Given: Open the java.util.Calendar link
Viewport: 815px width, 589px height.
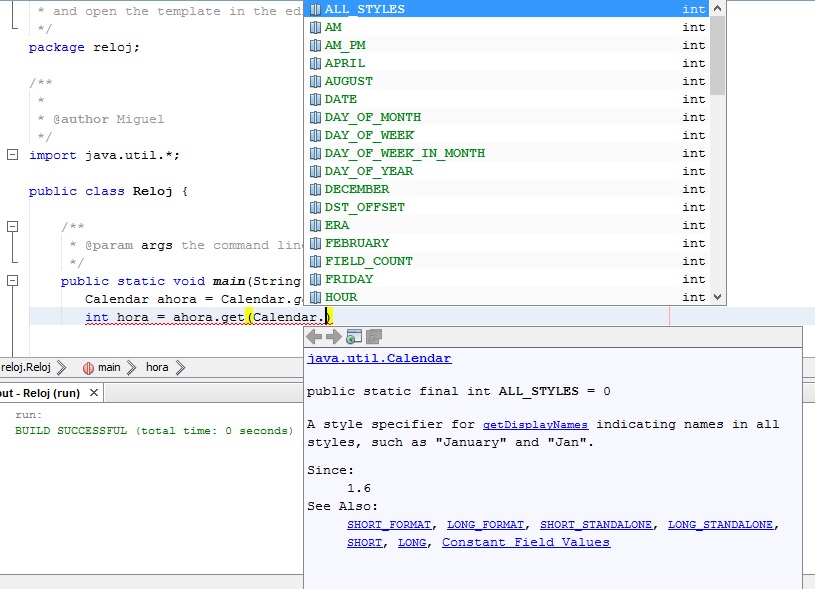Looking at the screenshot, I should [x=379, y=358].
